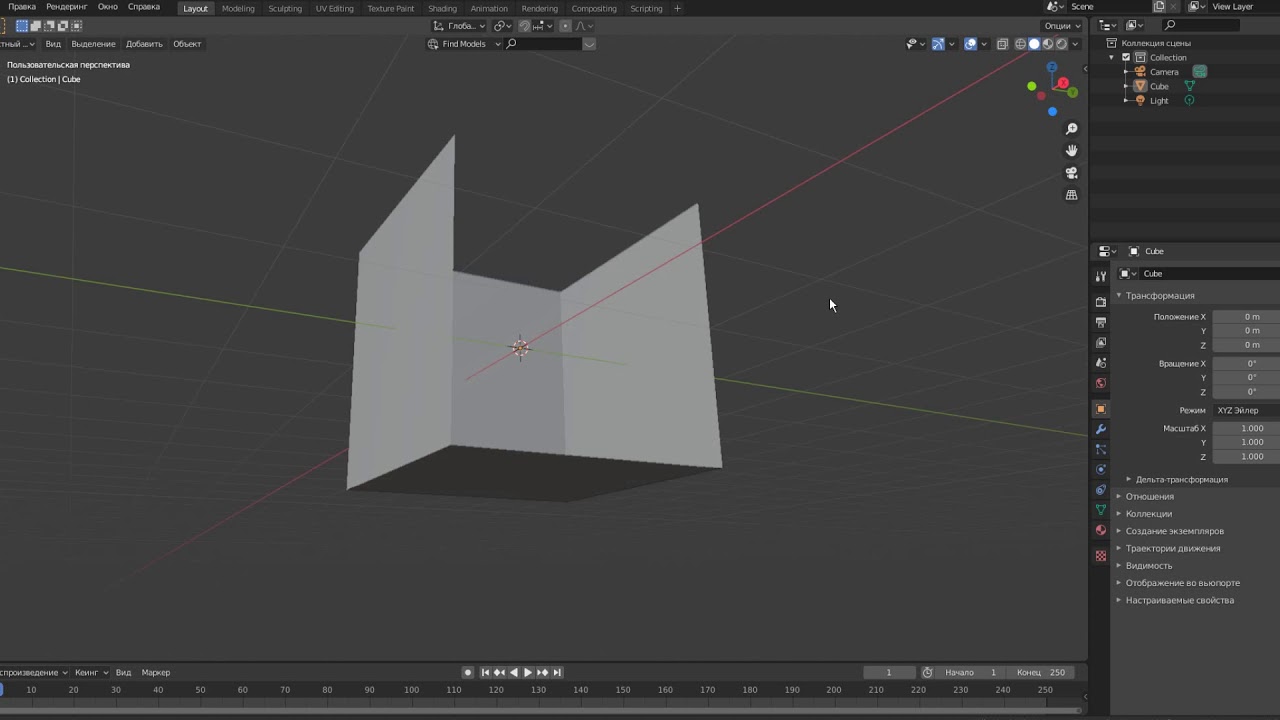Viewport: 1280px width, 720px height.
Task: Toggle snapping magnet in header
Action: coord(525,26)
